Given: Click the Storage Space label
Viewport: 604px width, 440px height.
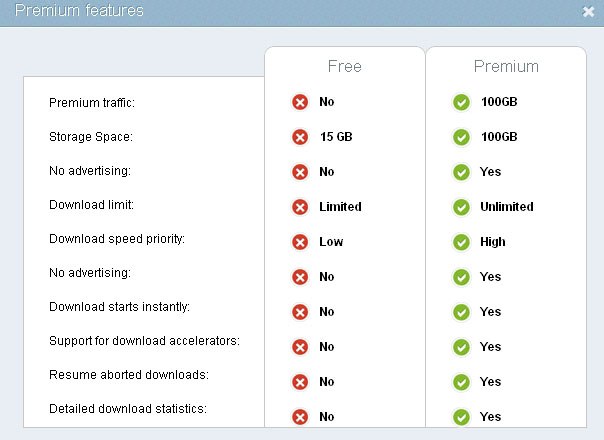Looking at the screenshot, I should pyautogui.click(x=90, y=136).
